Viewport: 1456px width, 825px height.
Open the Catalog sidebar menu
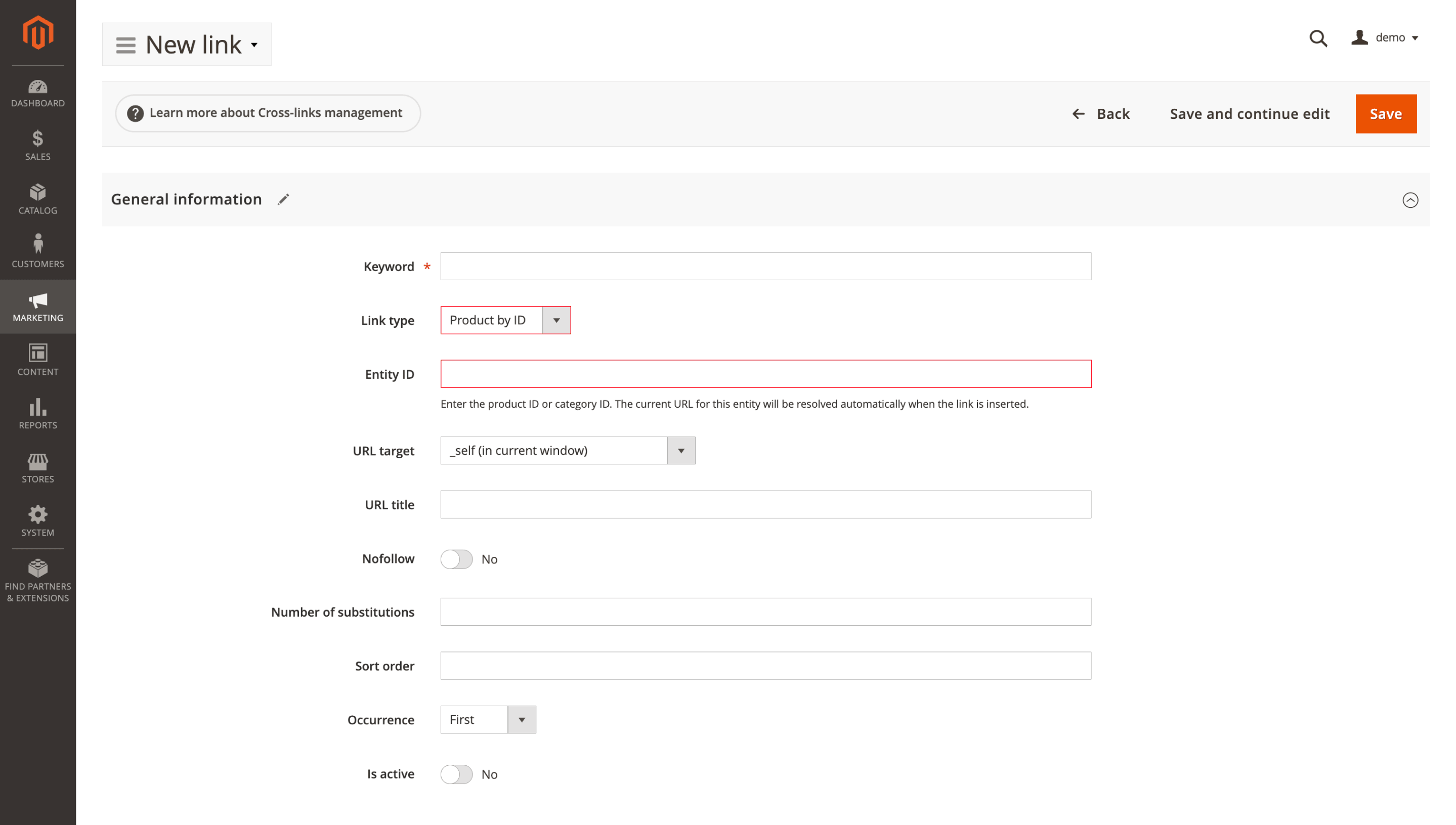[38, 199]
